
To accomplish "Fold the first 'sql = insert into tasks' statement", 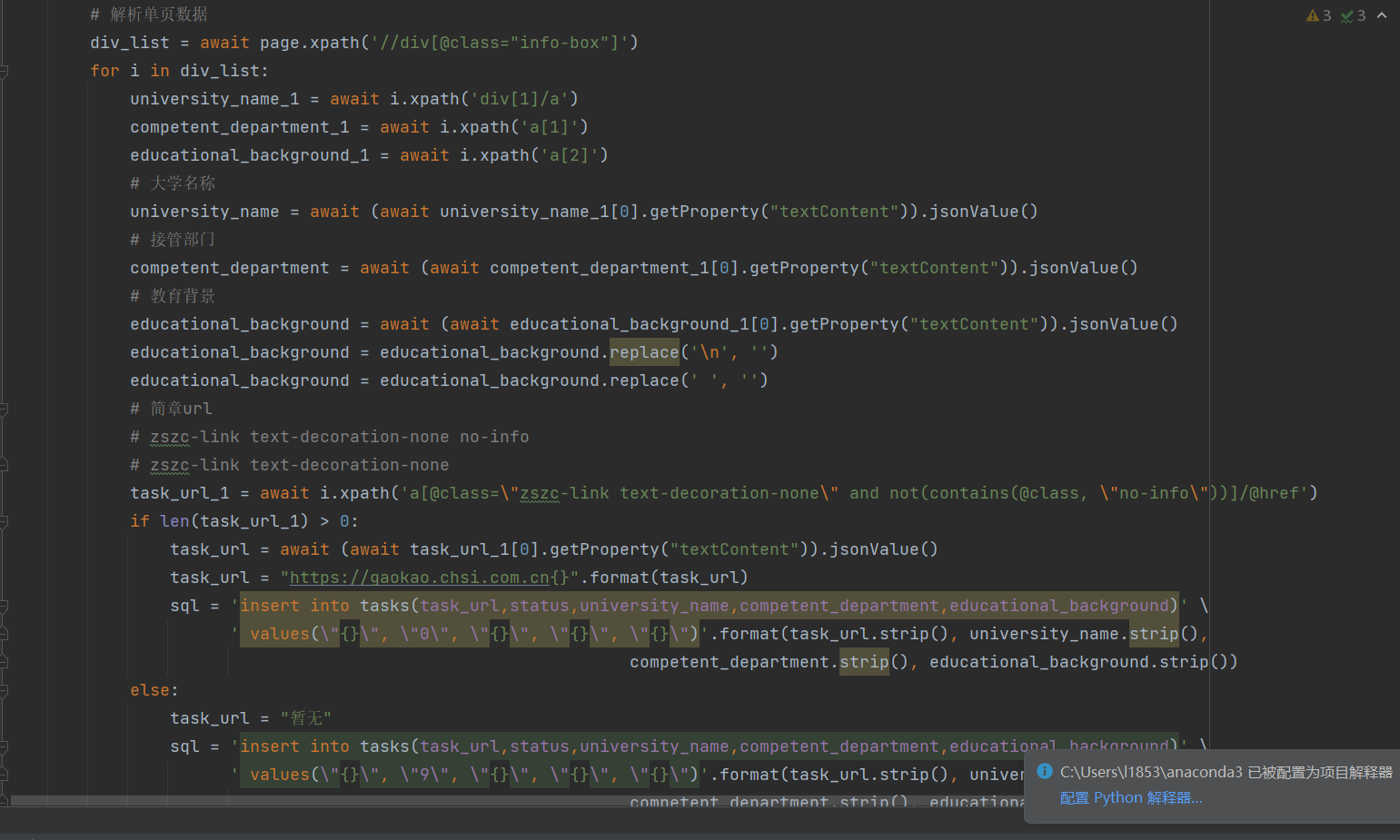I will [x=4, y=606].
